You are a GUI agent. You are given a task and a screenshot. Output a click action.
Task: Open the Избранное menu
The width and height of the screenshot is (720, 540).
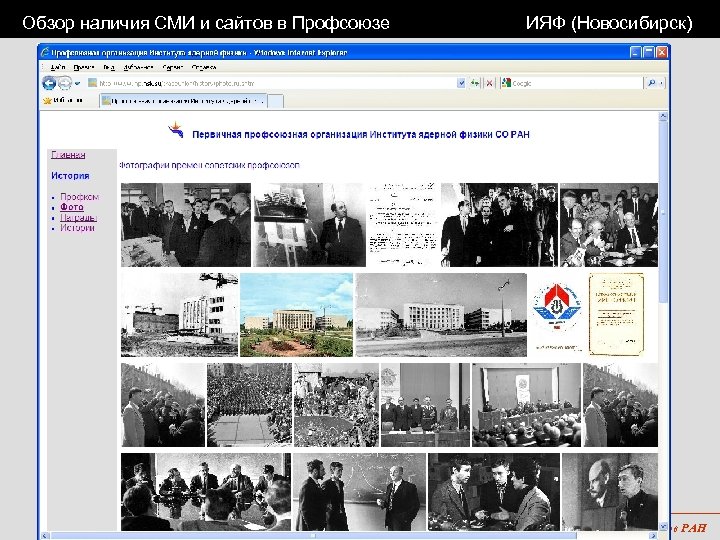[x=138, y=68]
